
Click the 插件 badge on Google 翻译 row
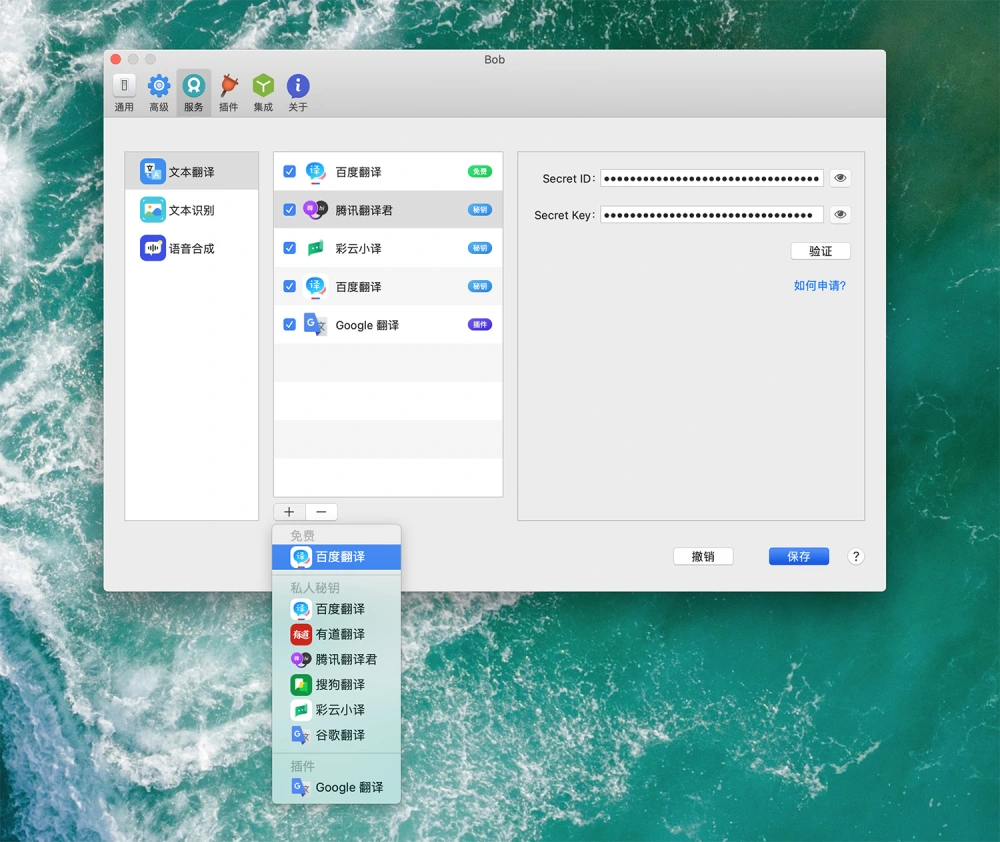tap(480, 324)
